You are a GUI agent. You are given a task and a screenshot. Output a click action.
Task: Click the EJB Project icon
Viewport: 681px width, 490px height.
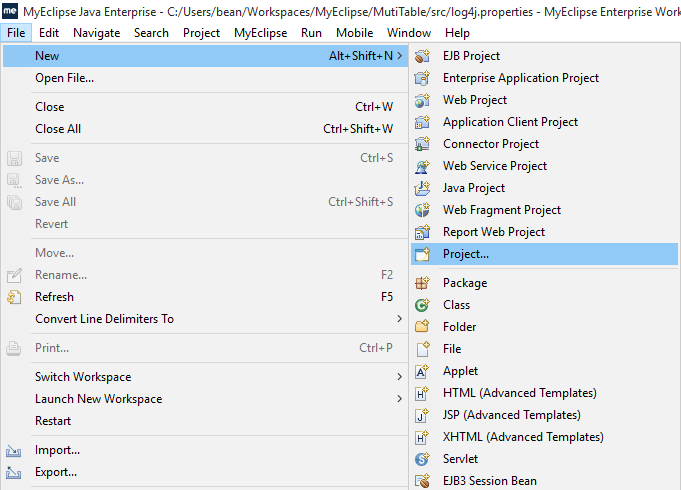(423, 56)
